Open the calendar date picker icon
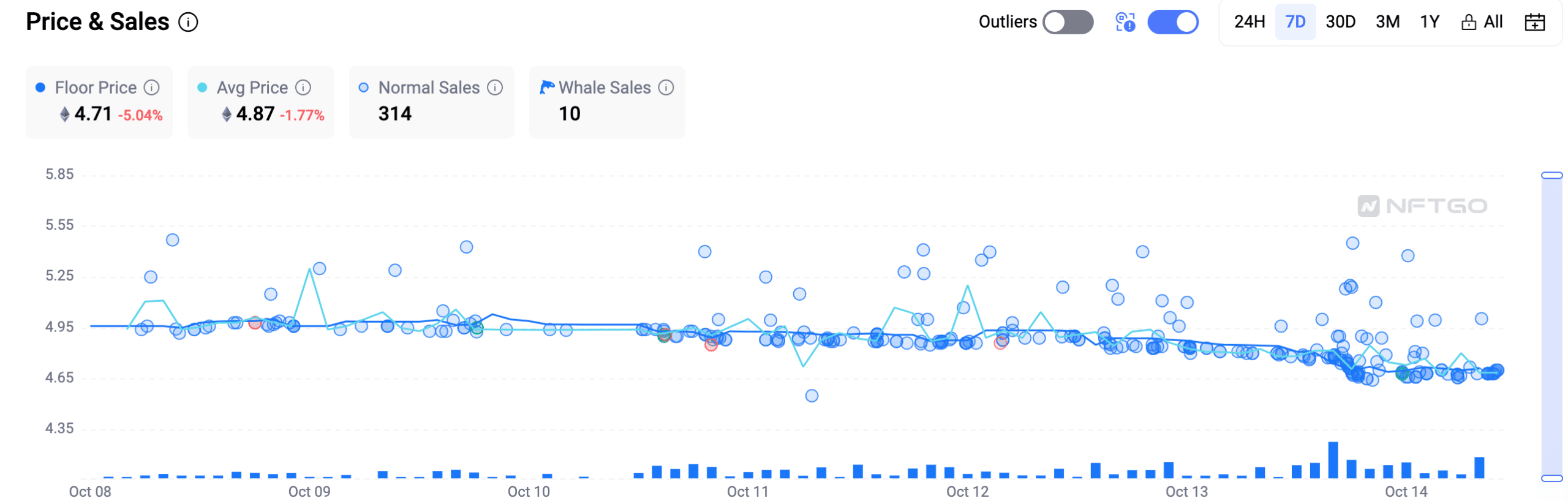 1534,23
